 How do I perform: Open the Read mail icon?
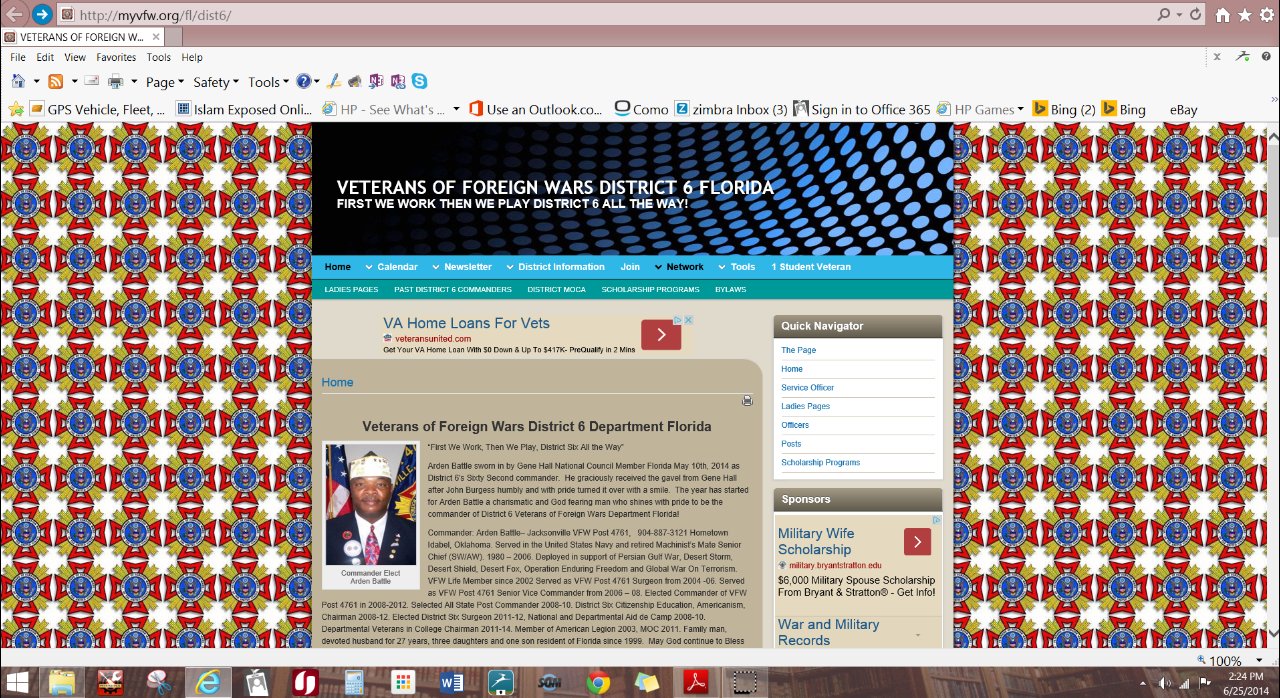pyautogui.click(x=90, y=81)
